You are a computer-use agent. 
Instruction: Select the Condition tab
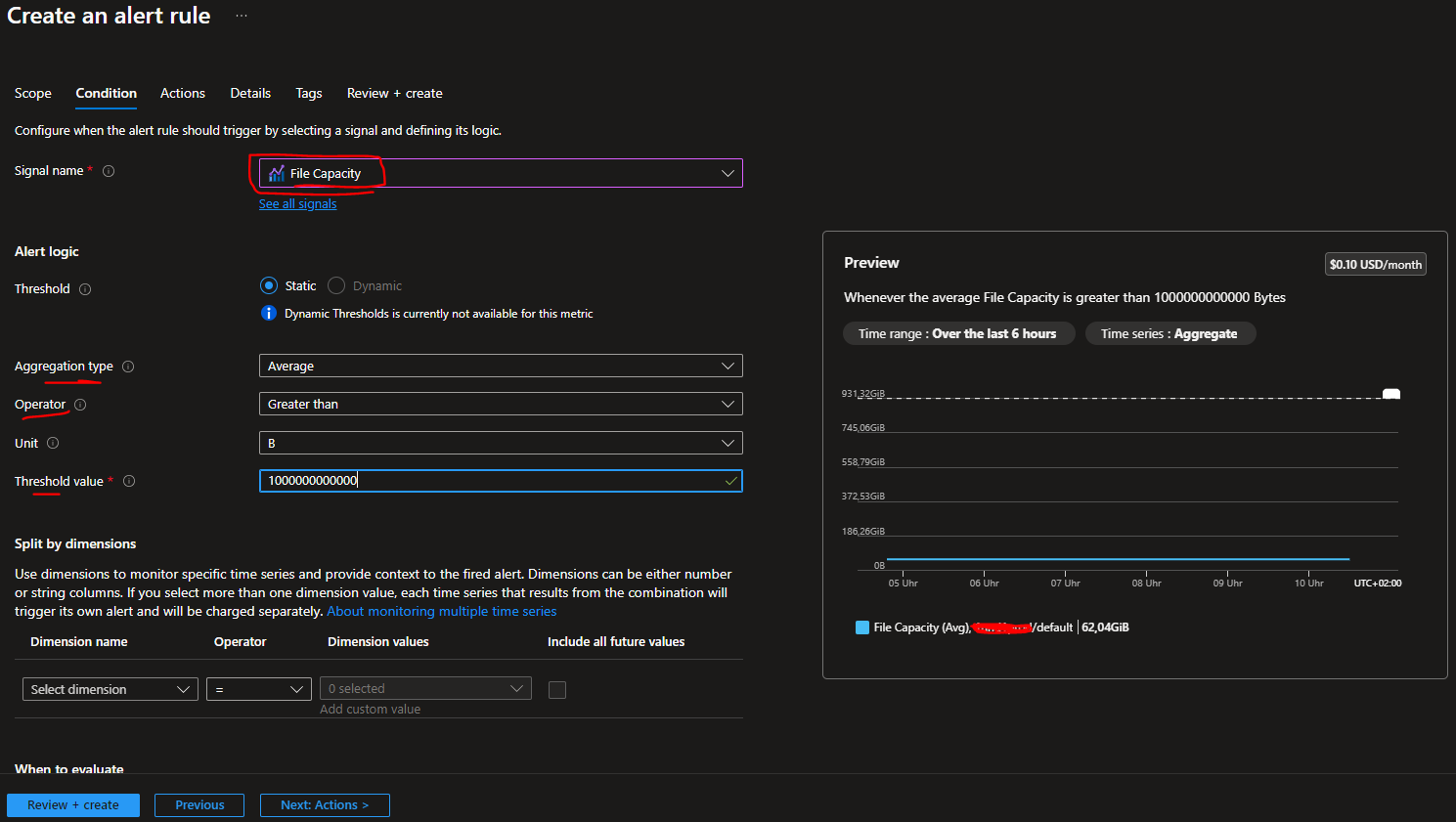(107, 93)
